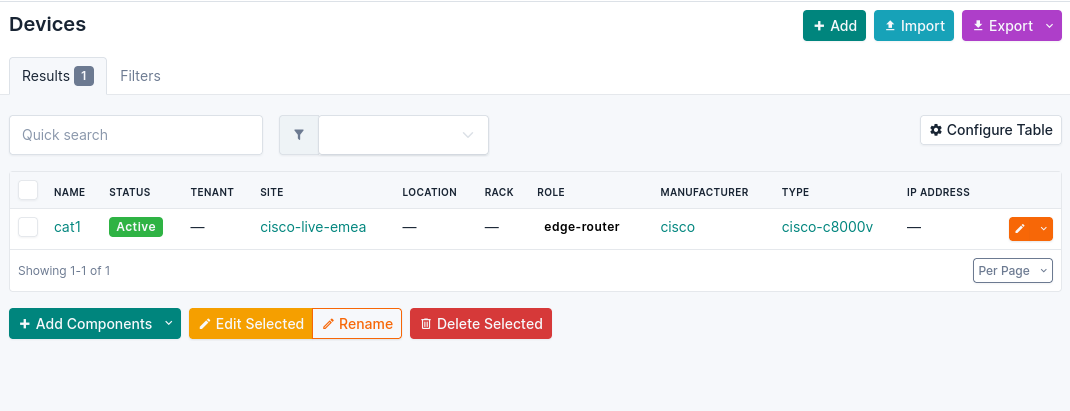Open the cisco-c8000v device type link
The height and width of the screenshot is (411, 1070).
click(x=827, y=227)
